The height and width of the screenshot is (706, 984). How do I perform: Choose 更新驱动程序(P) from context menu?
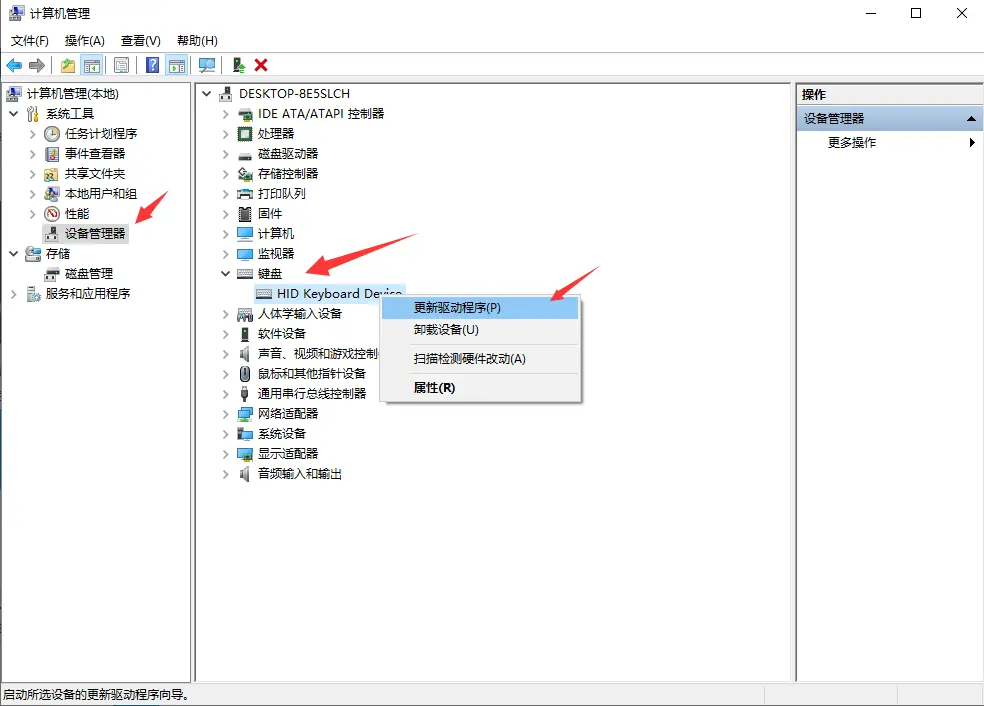457,308
